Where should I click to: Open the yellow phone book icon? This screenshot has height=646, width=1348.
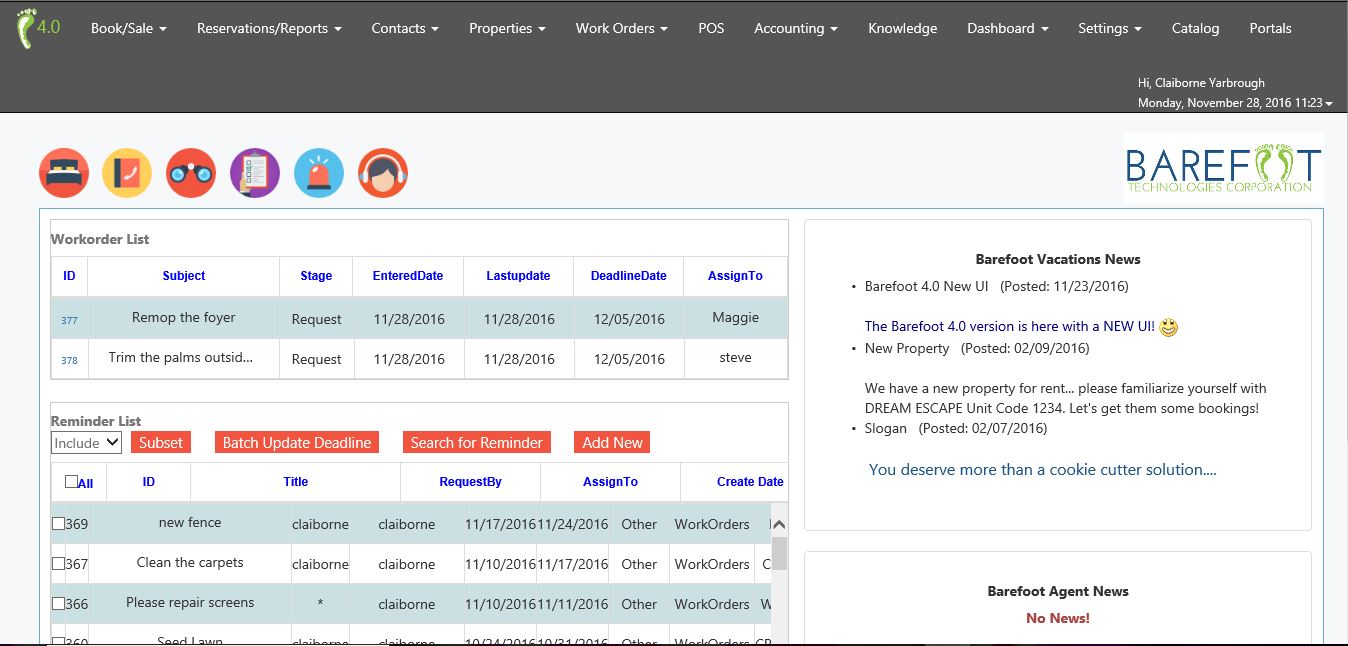click(127, 173)
